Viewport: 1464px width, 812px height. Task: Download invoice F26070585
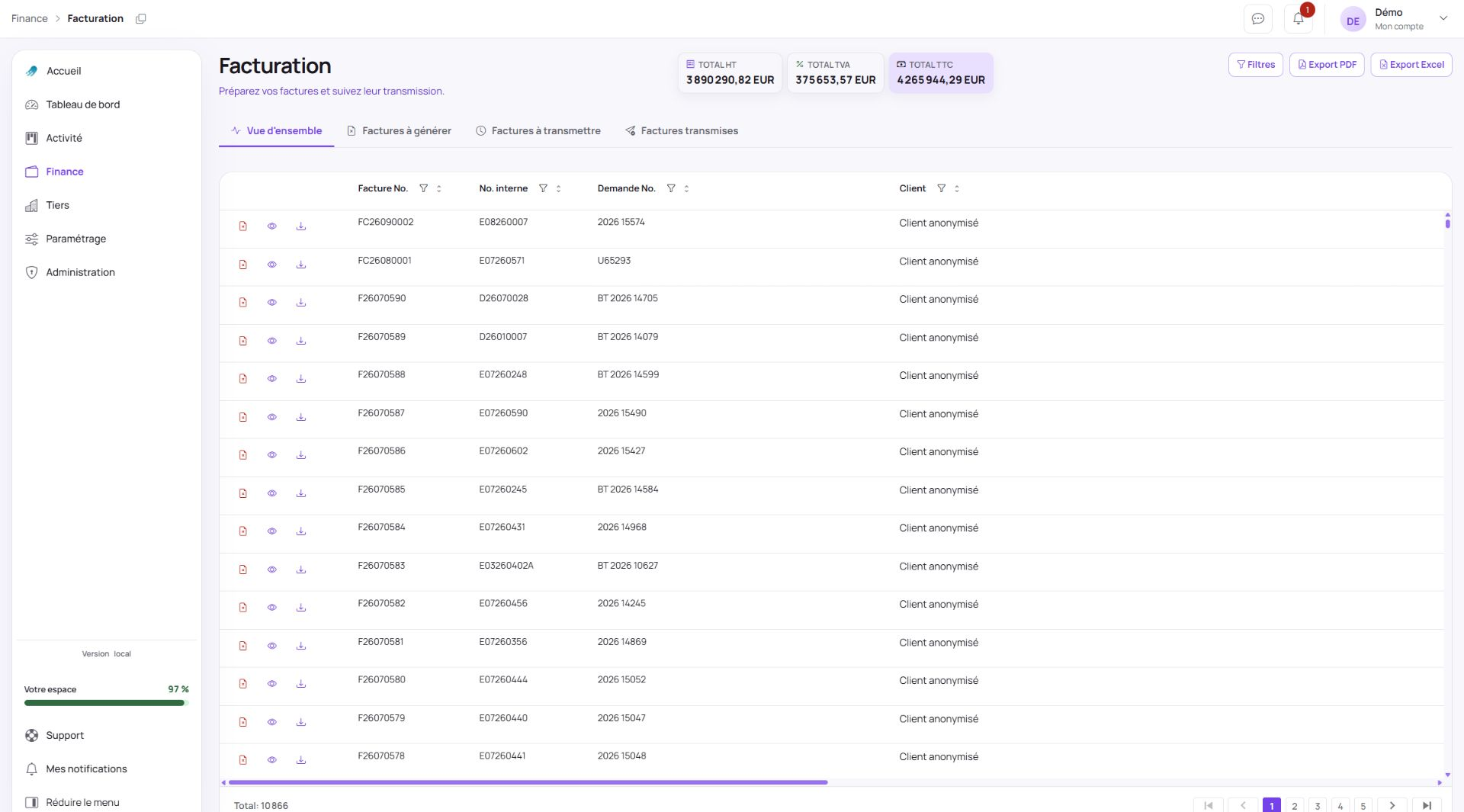pos(301,493)
